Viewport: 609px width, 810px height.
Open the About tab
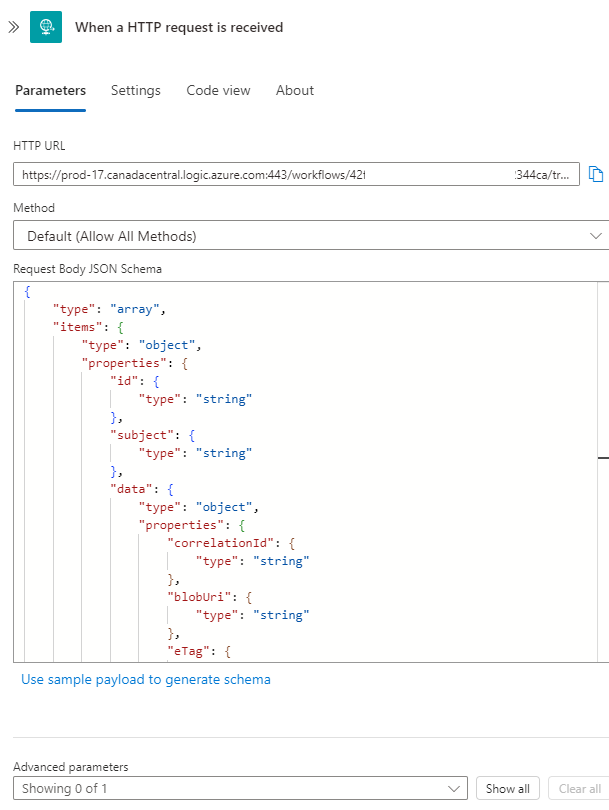(x=295, y=90)
